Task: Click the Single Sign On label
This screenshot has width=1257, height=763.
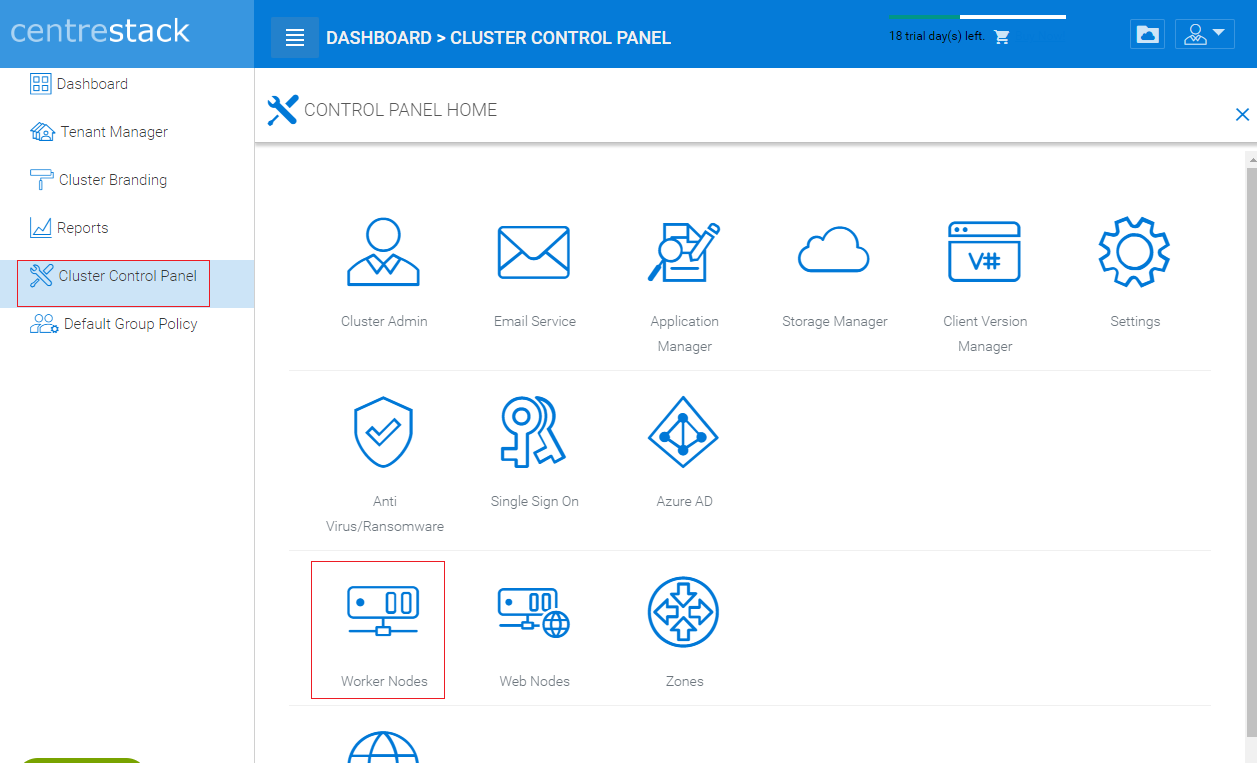Action: (x=535, y=502)
